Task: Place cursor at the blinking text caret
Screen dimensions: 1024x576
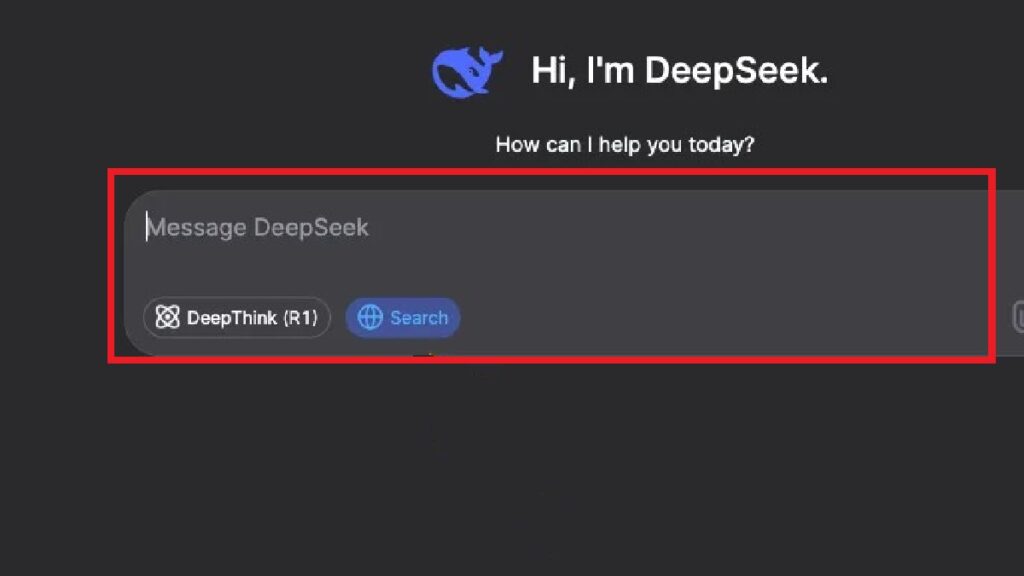Action: point(147,227)
